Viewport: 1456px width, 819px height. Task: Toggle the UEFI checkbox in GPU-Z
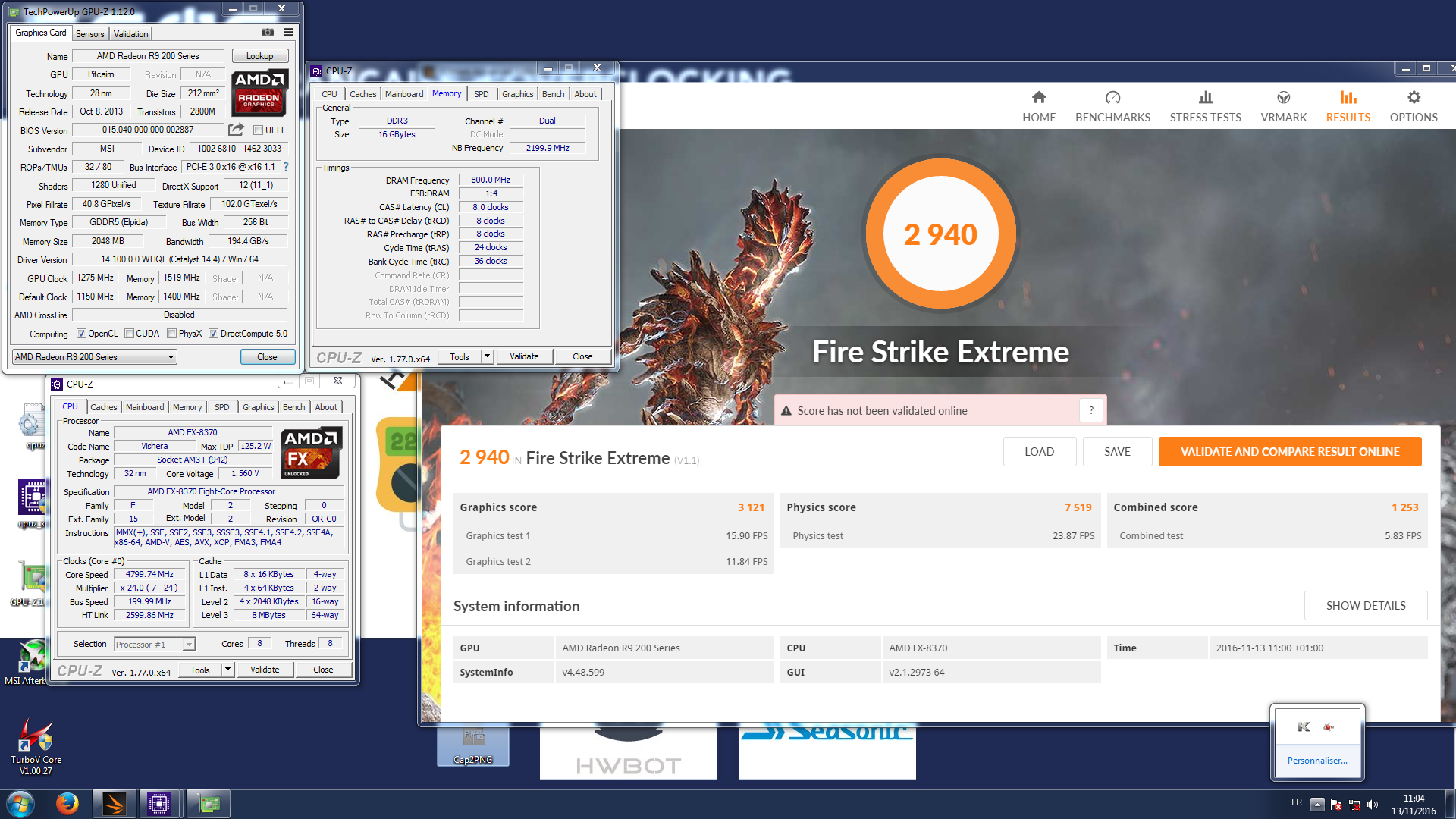click(x=258, y=130)
